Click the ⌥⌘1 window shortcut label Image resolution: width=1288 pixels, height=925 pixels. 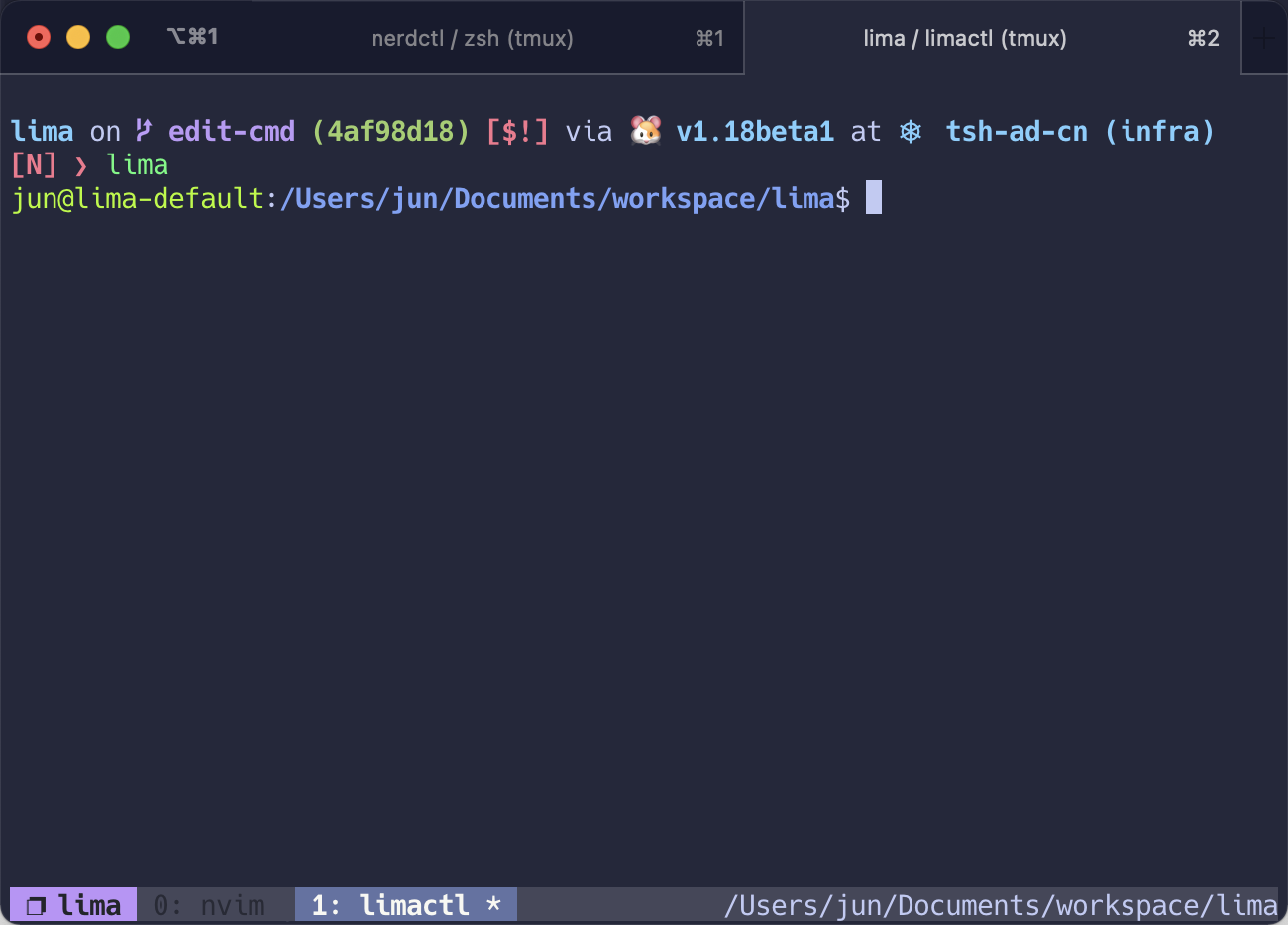click(x=192, y=37)
